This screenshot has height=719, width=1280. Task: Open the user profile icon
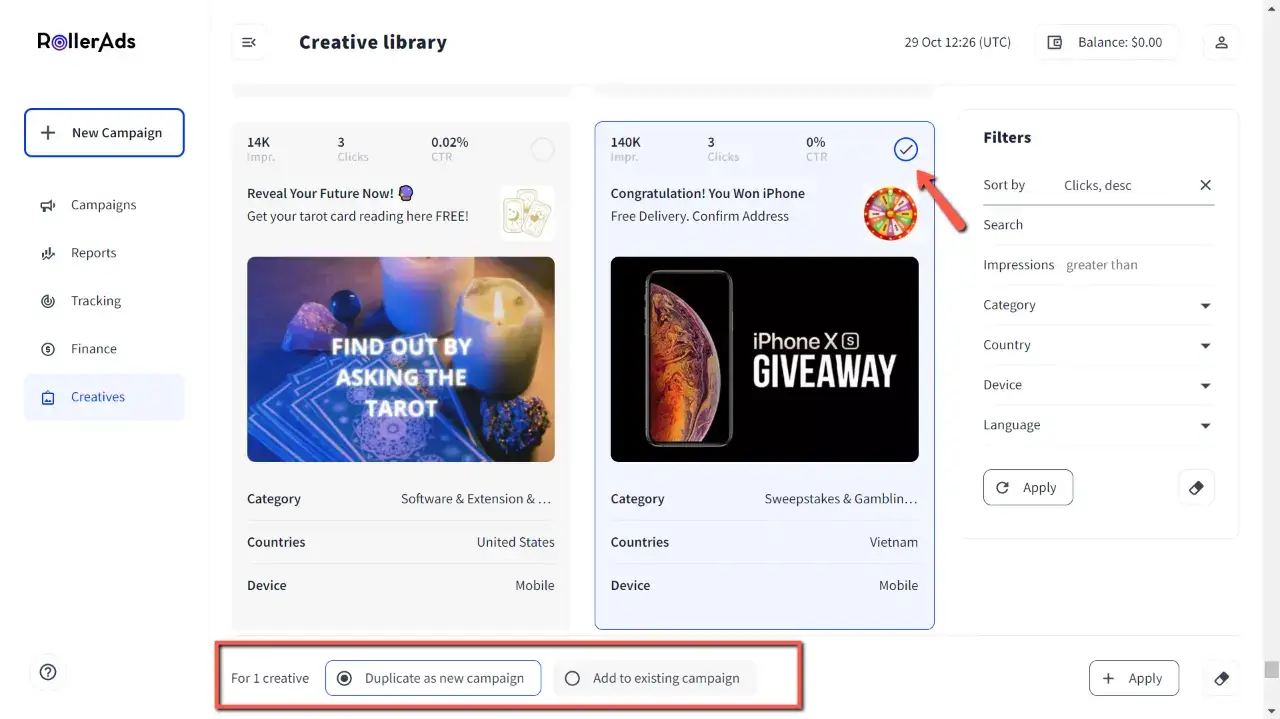pos(1221,42)
